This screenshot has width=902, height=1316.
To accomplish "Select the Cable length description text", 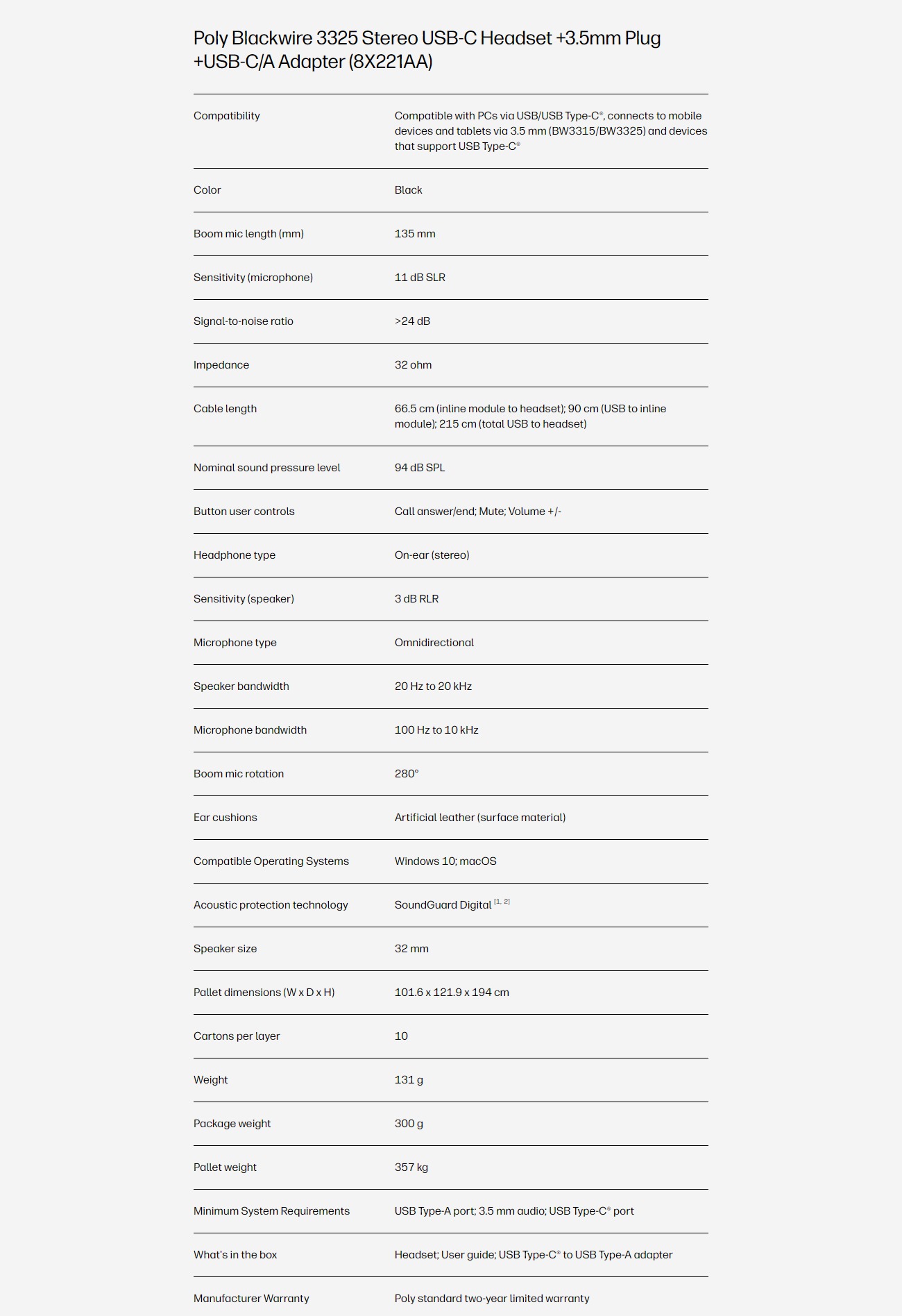I will click(530, 416).
